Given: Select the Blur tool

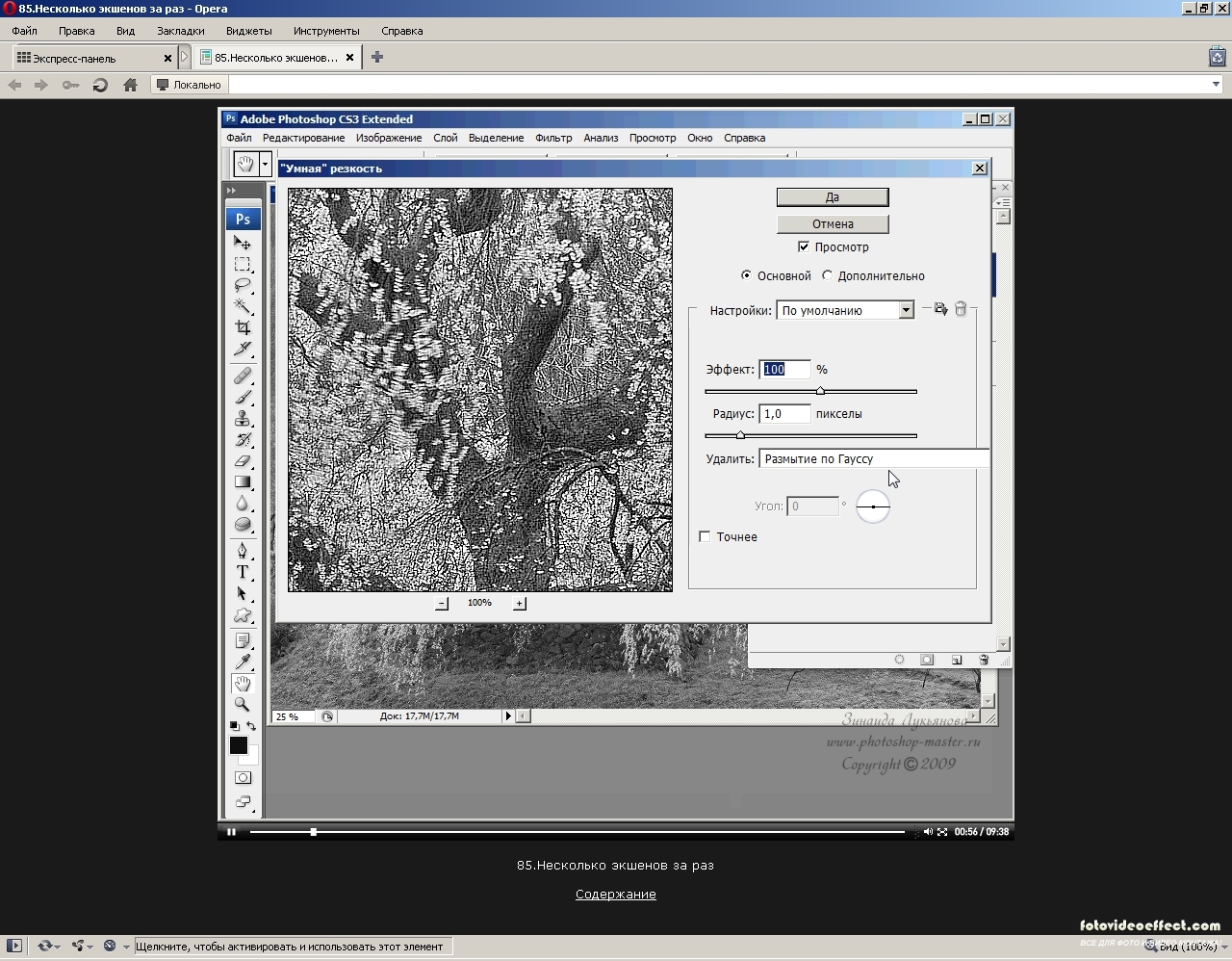Looking at the screenshot, I should point(243,503).
